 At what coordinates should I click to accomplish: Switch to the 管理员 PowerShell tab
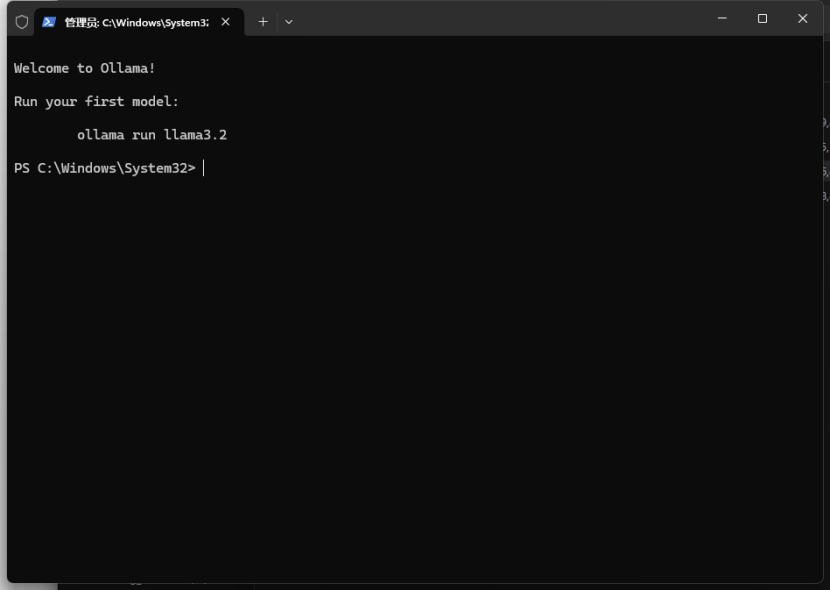click(130, 20)
